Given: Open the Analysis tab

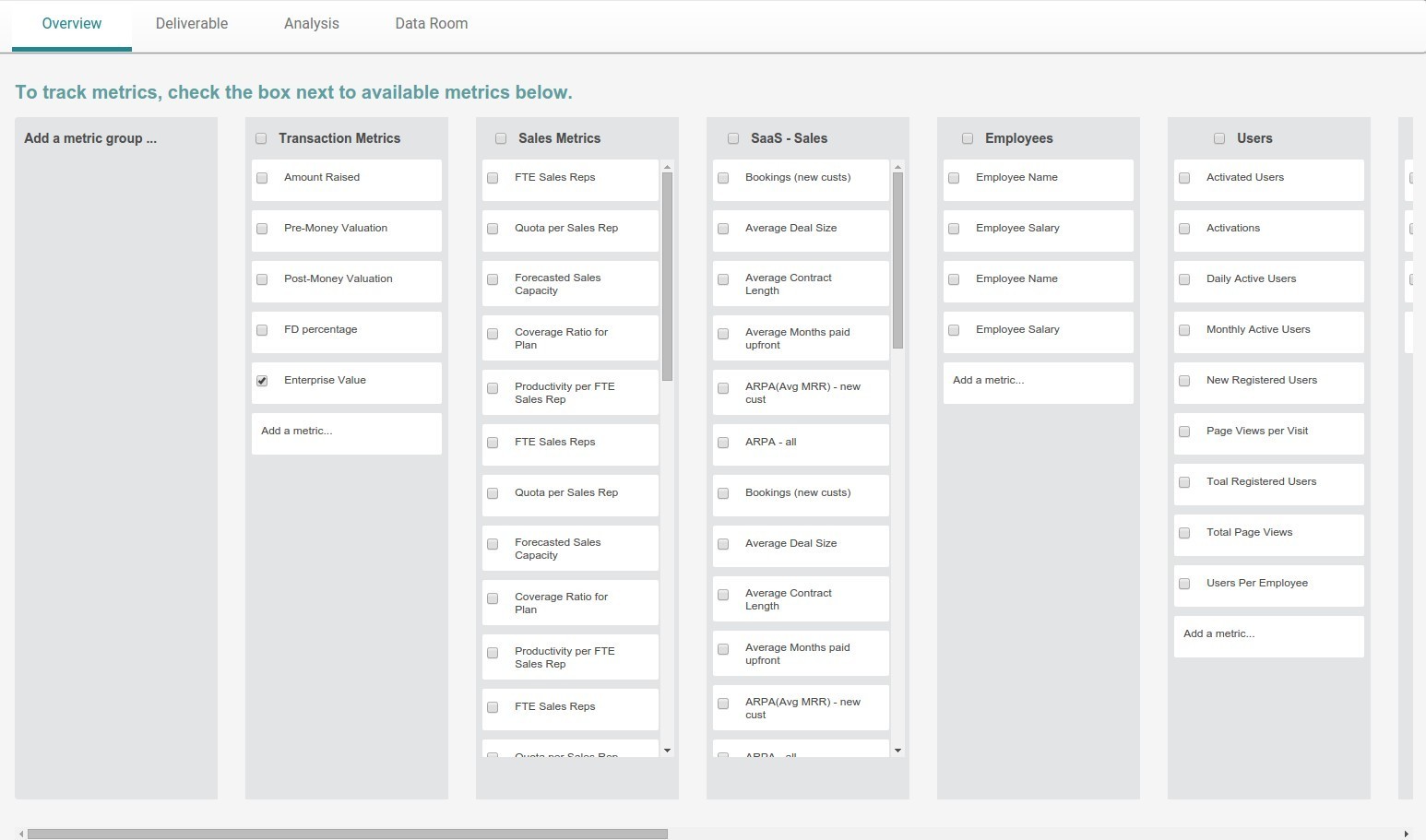Looking at the screenshot, I should (312, 24).
